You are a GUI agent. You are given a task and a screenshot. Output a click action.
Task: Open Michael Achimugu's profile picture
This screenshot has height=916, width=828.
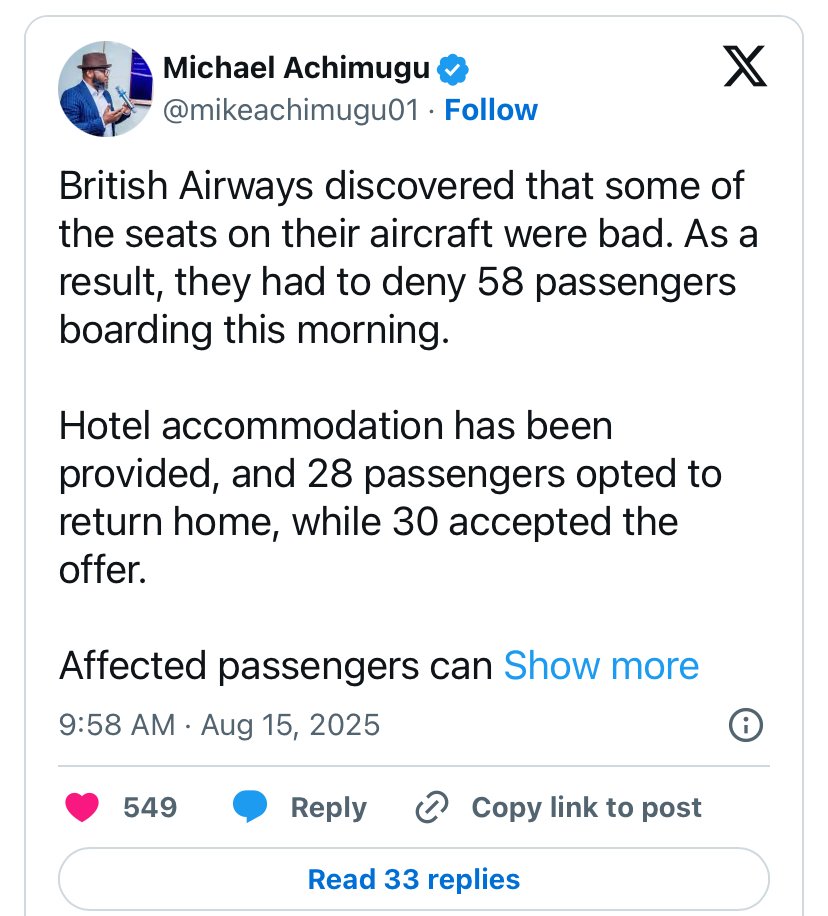[x=105, y=88]
